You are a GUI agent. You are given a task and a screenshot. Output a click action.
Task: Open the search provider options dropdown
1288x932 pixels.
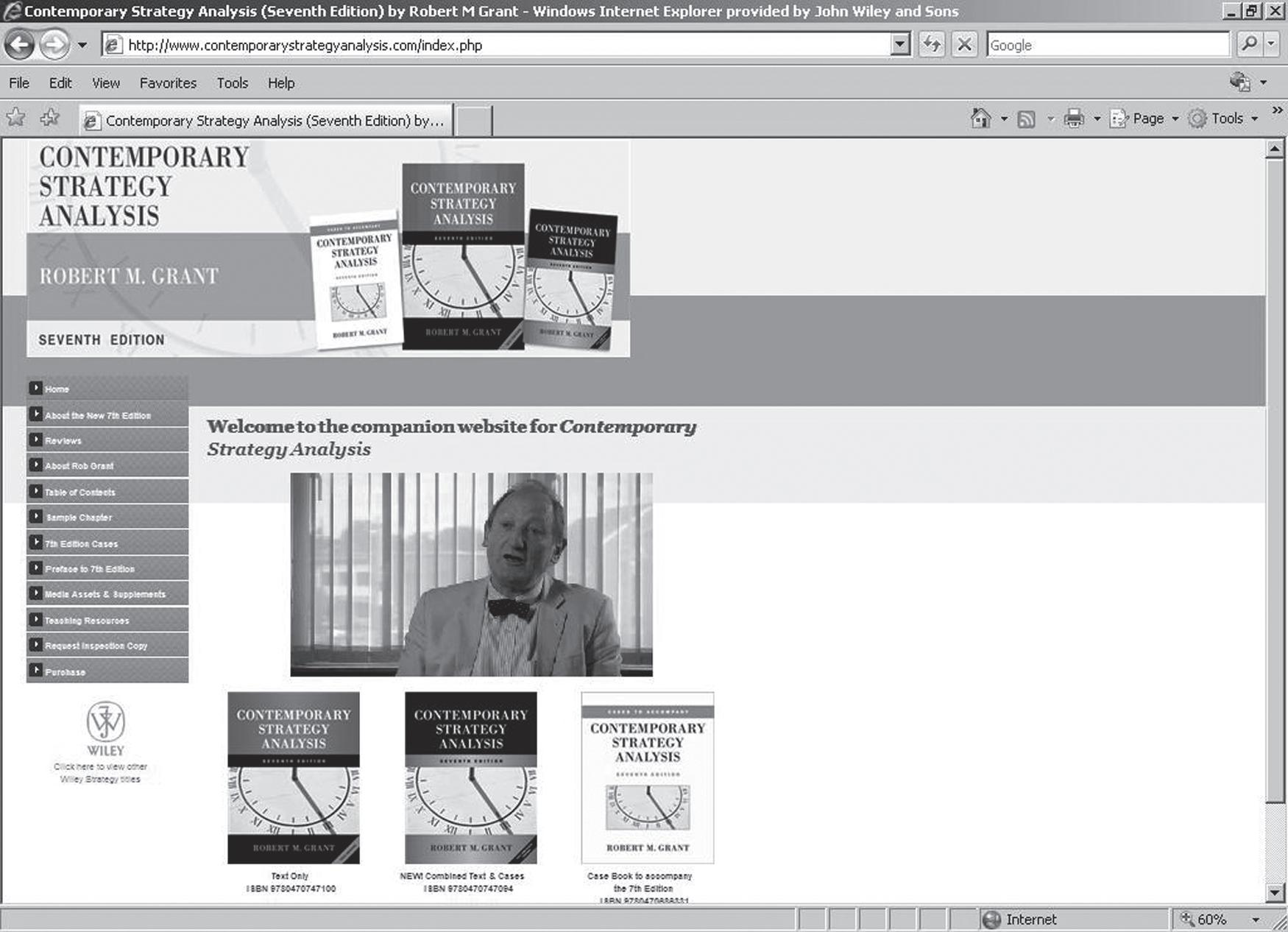click(1271, 45)
